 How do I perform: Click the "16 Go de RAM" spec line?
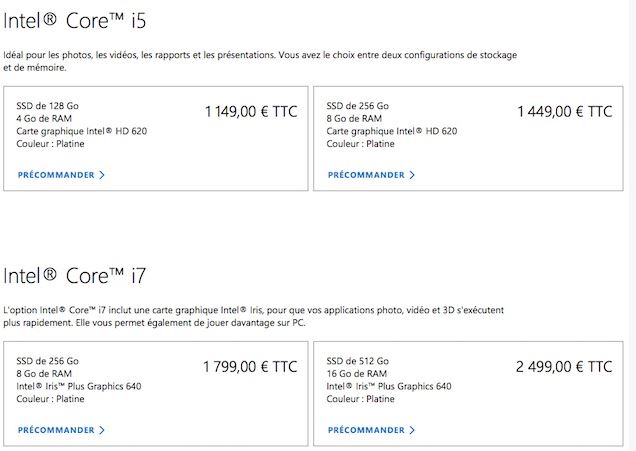pos(358,373)
